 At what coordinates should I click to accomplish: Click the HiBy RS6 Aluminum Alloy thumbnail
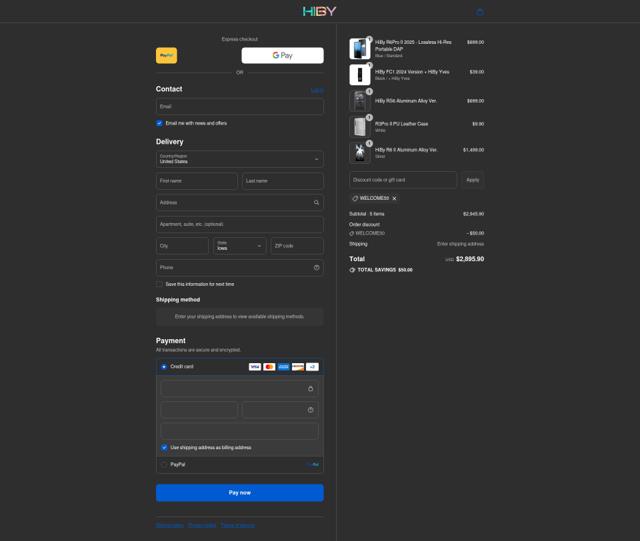click(360, 101)
